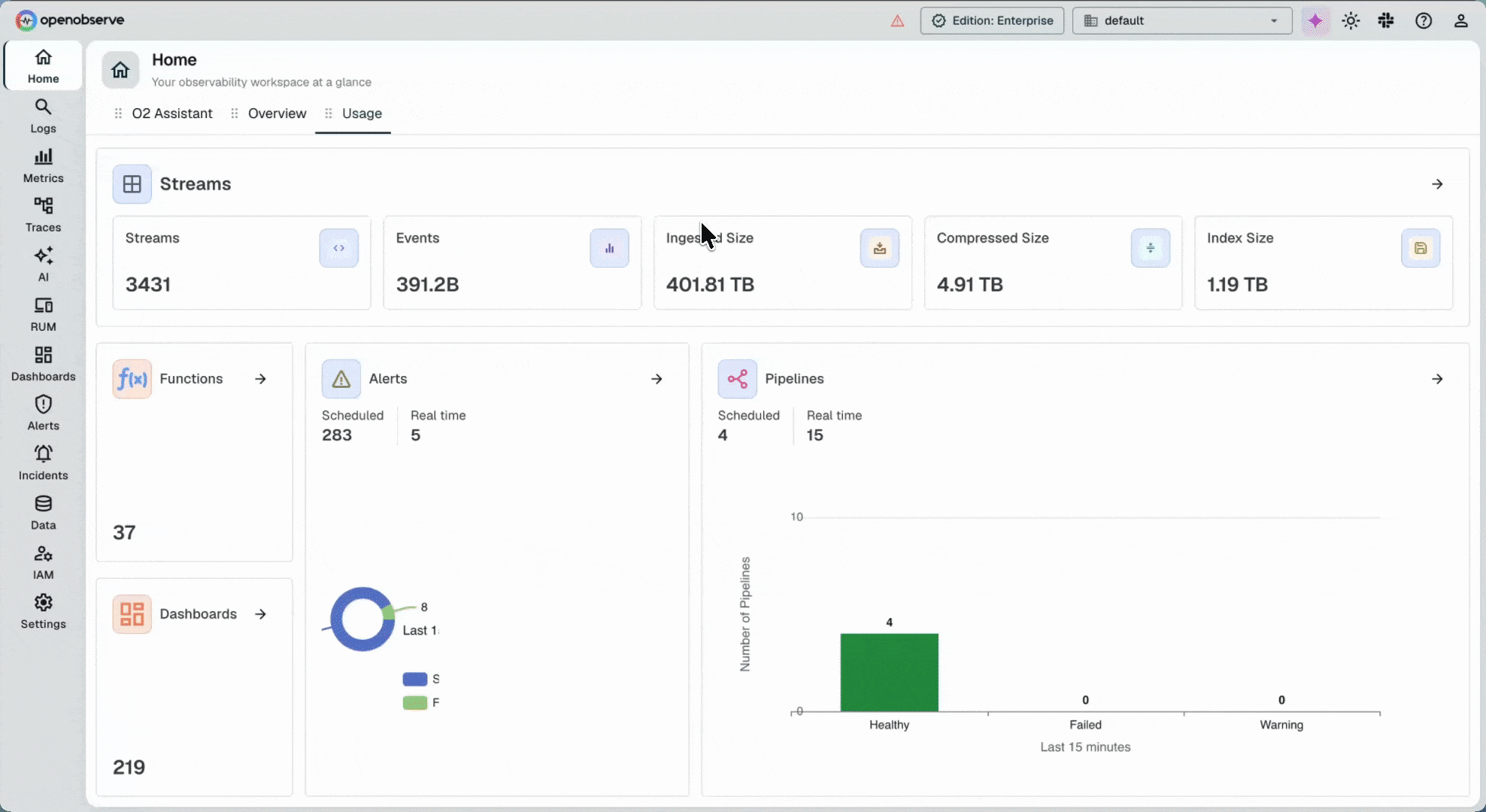Open Streams section via arrow
This screenshot has height=812, width=1486.
(x=1437, y=184)
